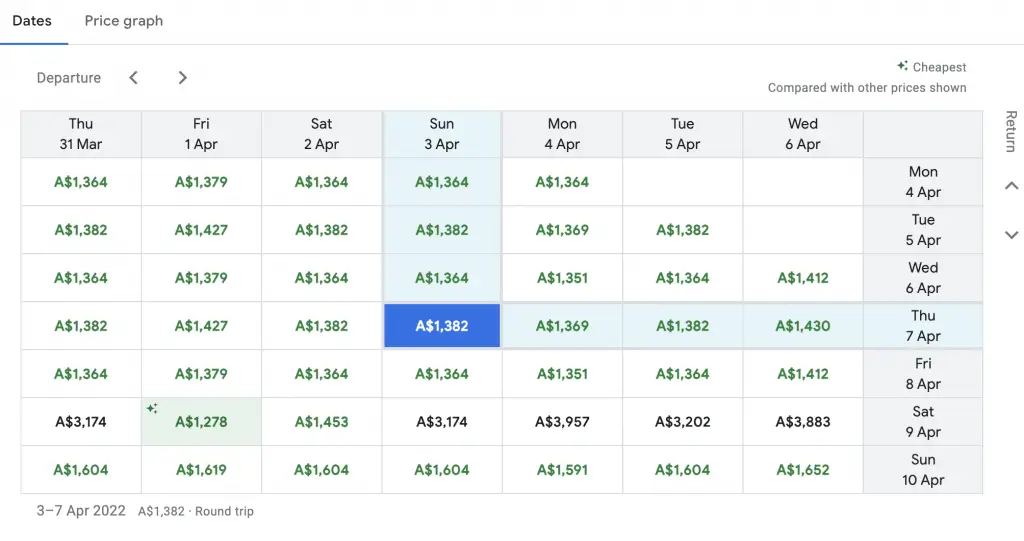Select the A$1,652 fare returning Sun 10 Apr

tap(803, 470)
